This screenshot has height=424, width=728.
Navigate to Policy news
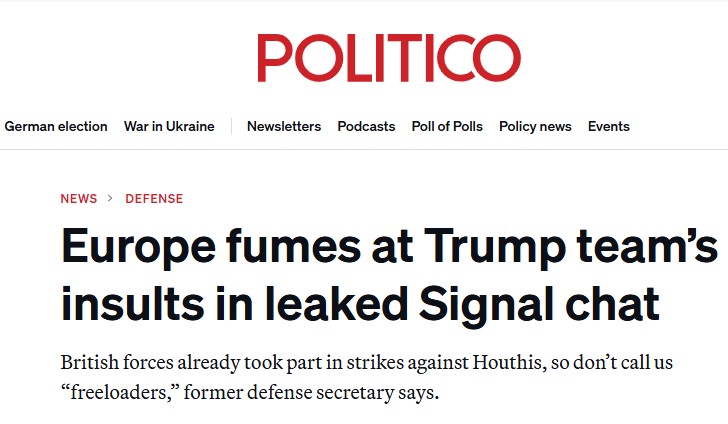[535, 127]
